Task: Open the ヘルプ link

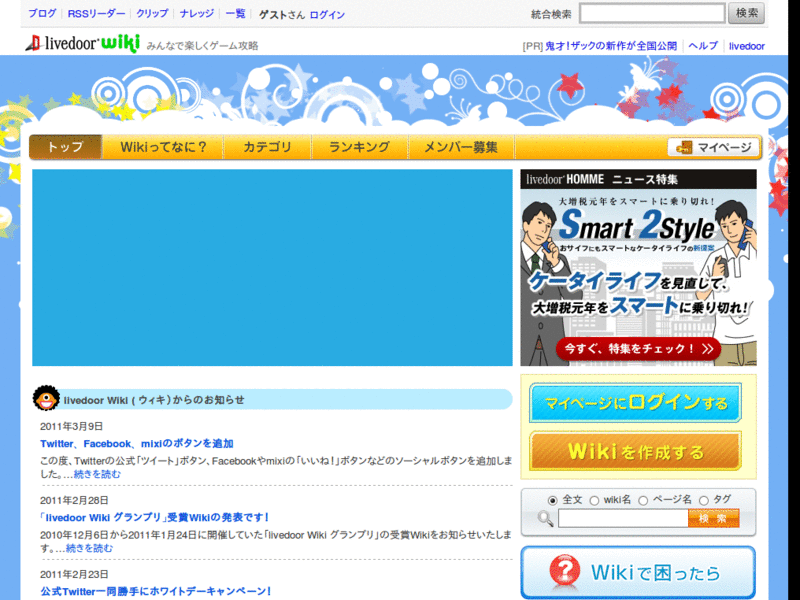Action: (x=703, y=46)
